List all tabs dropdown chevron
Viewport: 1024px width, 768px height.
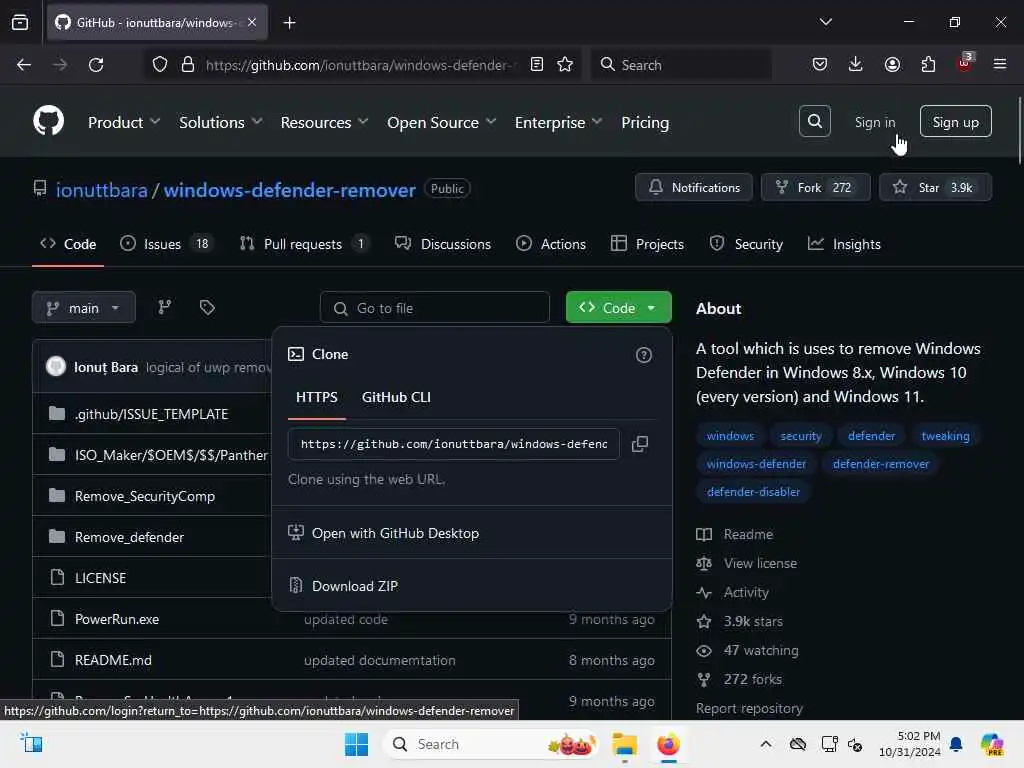click(825, 22)
